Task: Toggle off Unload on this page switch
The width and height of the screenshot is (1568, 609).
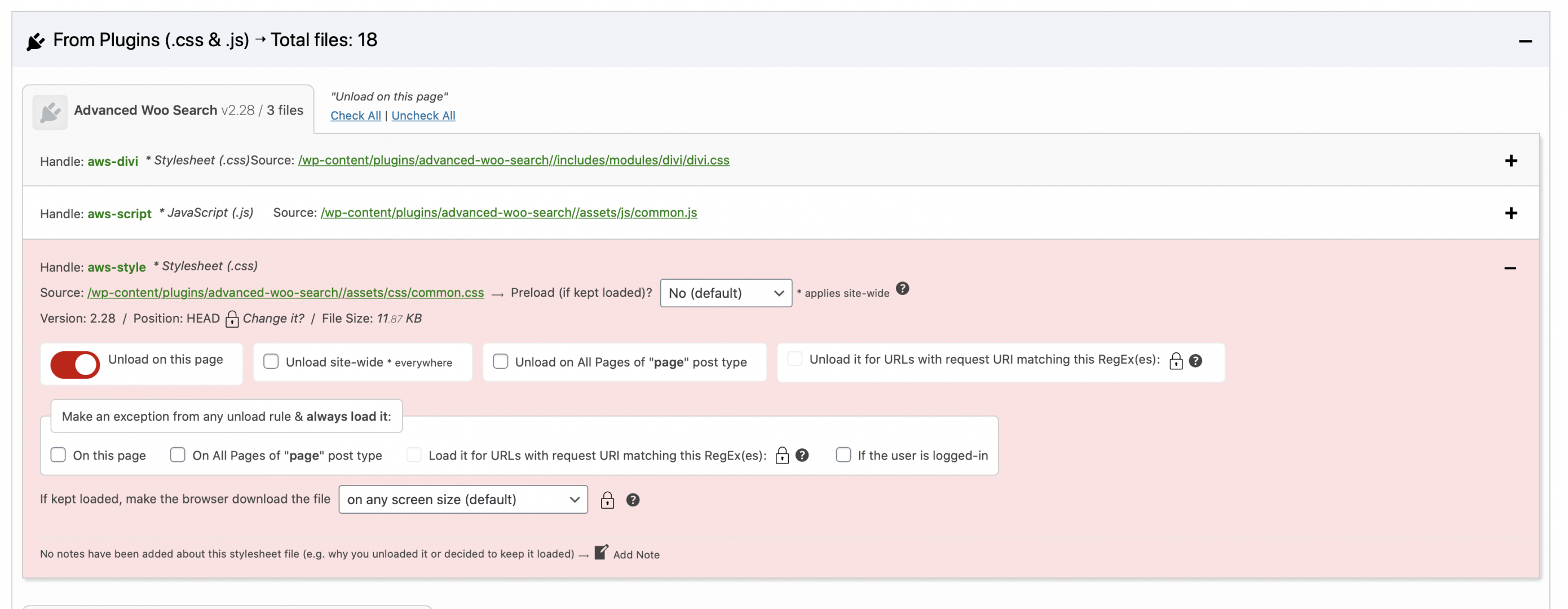Action: point(75,365)
